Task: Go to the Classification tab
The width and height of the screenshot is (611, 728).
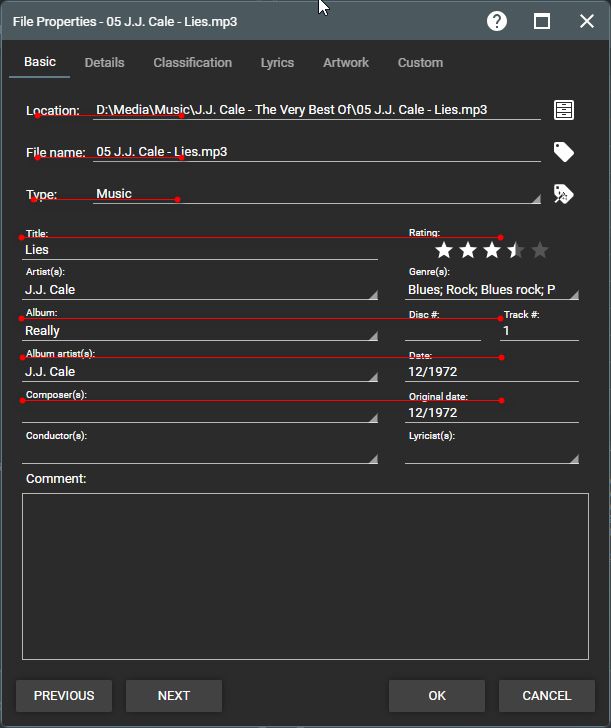Action: point(192,62)
